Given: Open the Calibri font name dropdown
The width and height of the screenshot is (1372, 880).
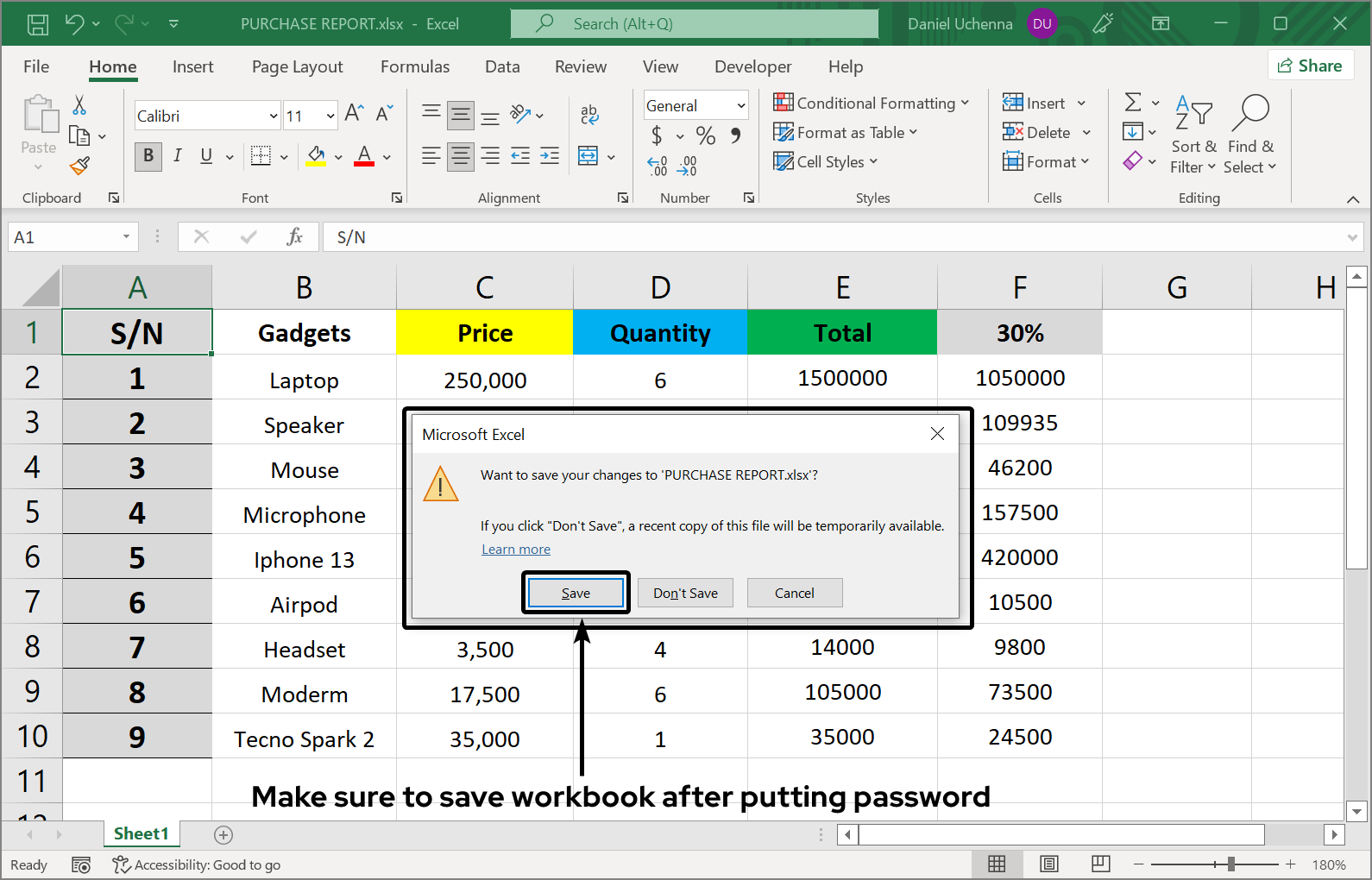Looking at the screenshot, I should 274,116.
